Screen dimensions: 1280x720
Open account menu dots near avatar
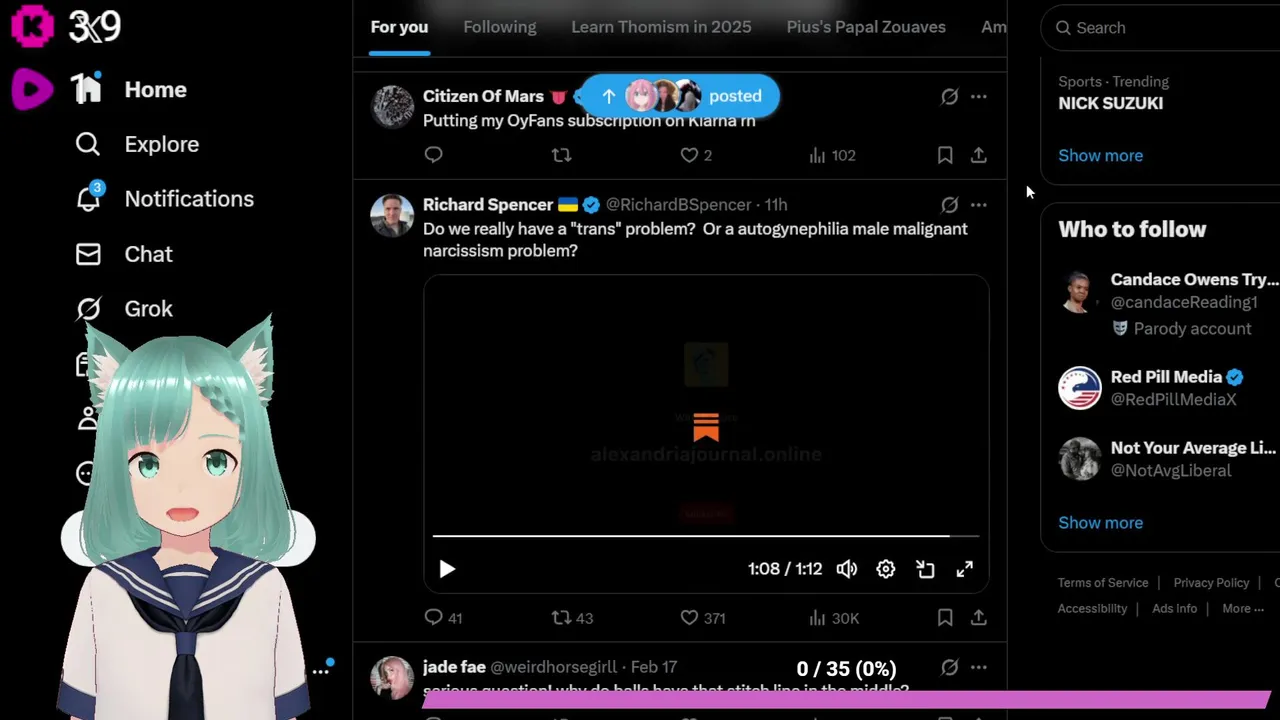[320, 671]
